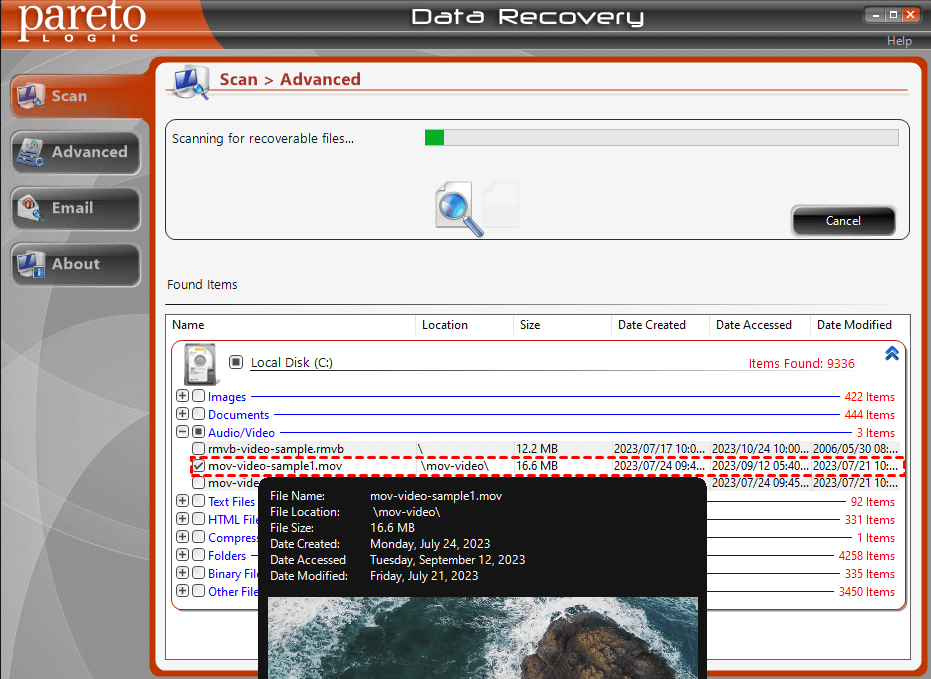Click the Advanced sidebar drive icon

30,153
